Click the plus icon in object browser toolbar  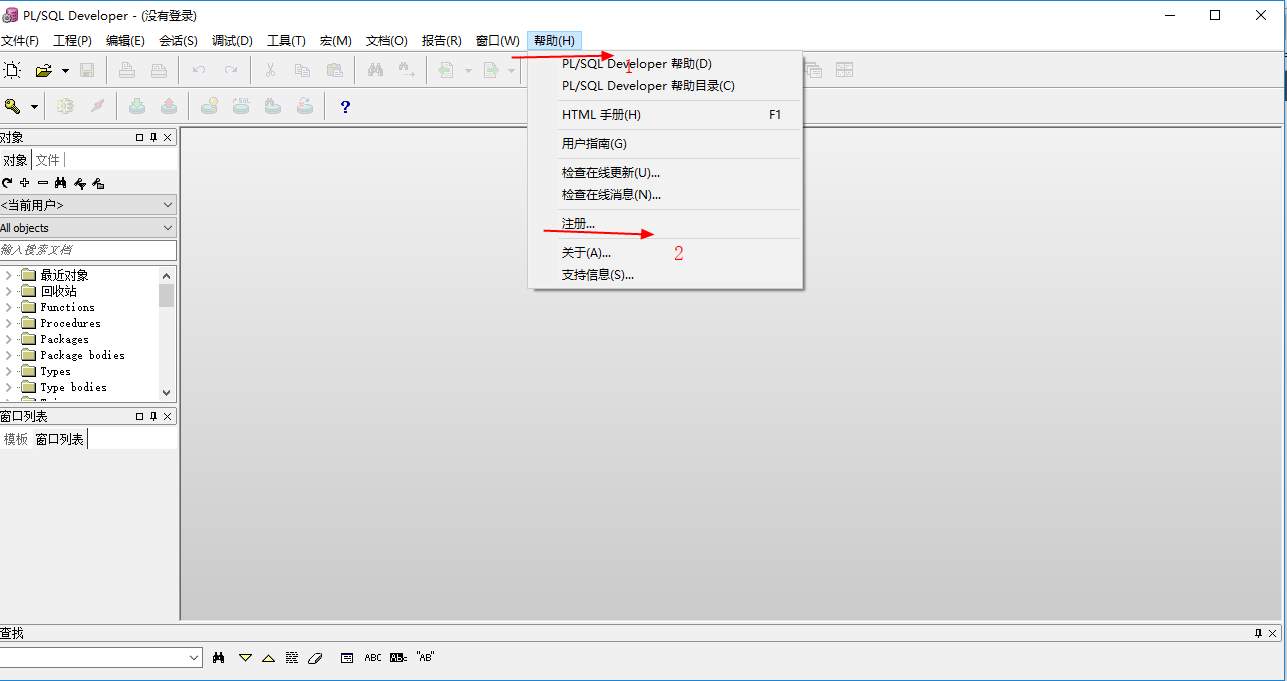click(25, 183)
